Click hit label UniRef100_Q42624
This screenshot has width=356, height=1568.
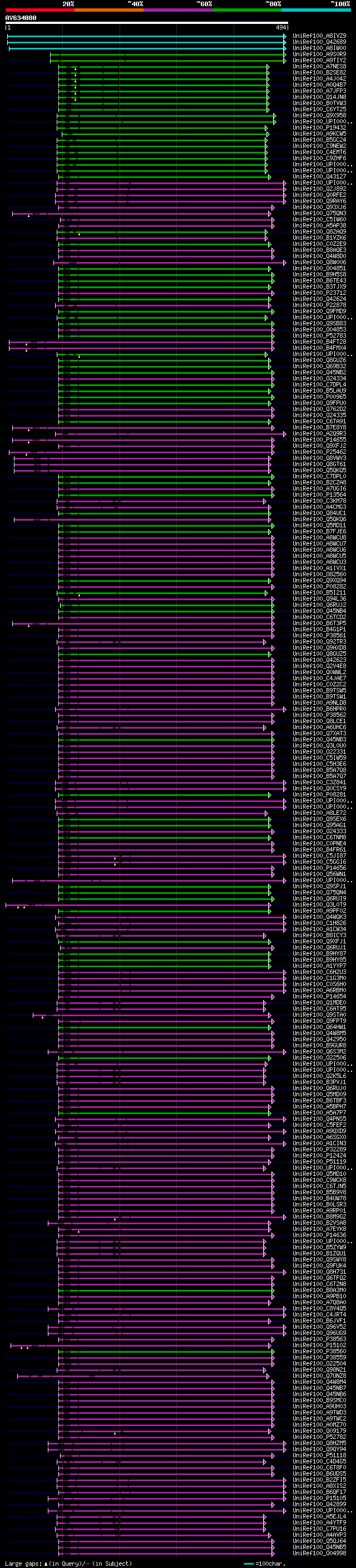[x=319, y=299]
